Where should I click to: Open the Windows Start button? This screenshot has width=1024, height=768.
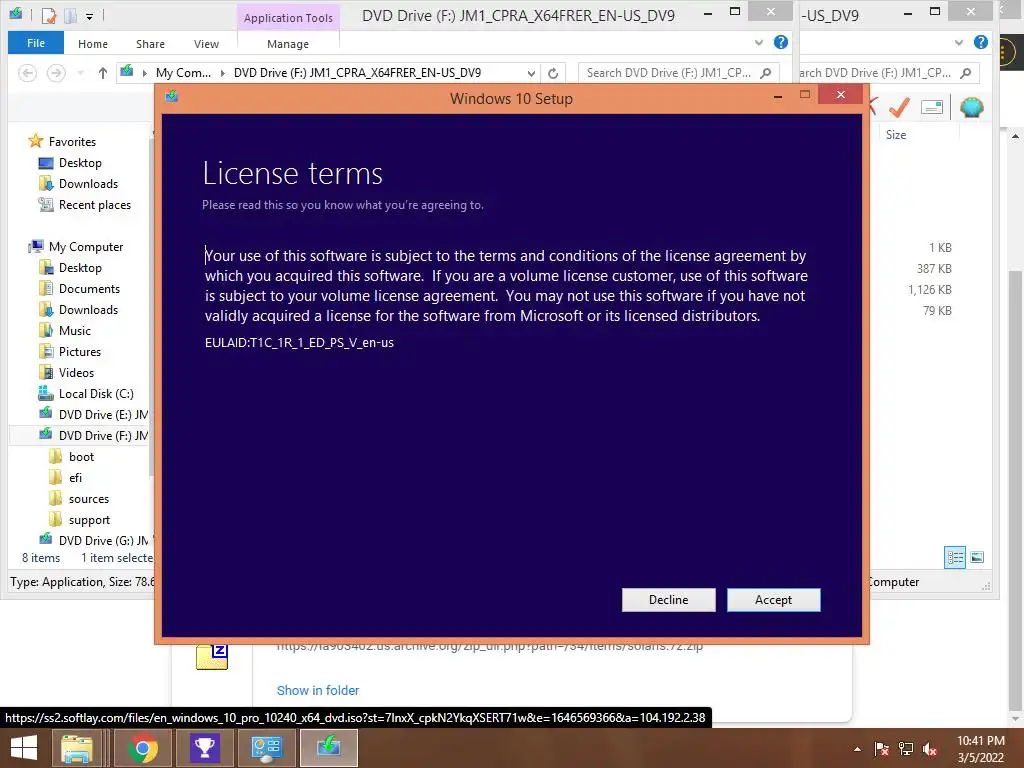click(x=24, y=748)
